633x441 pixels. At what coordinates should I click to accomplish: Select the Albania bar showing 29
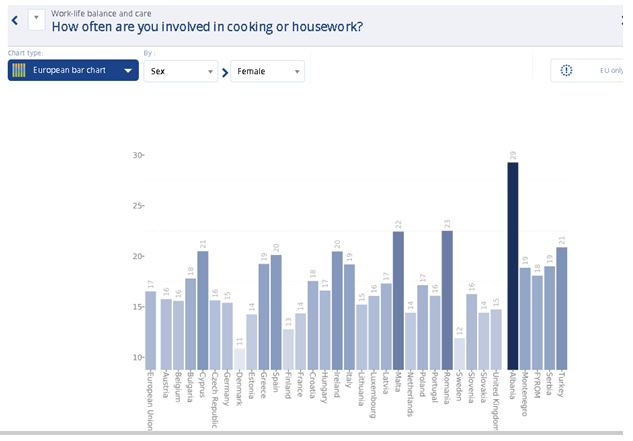point(513,265)
